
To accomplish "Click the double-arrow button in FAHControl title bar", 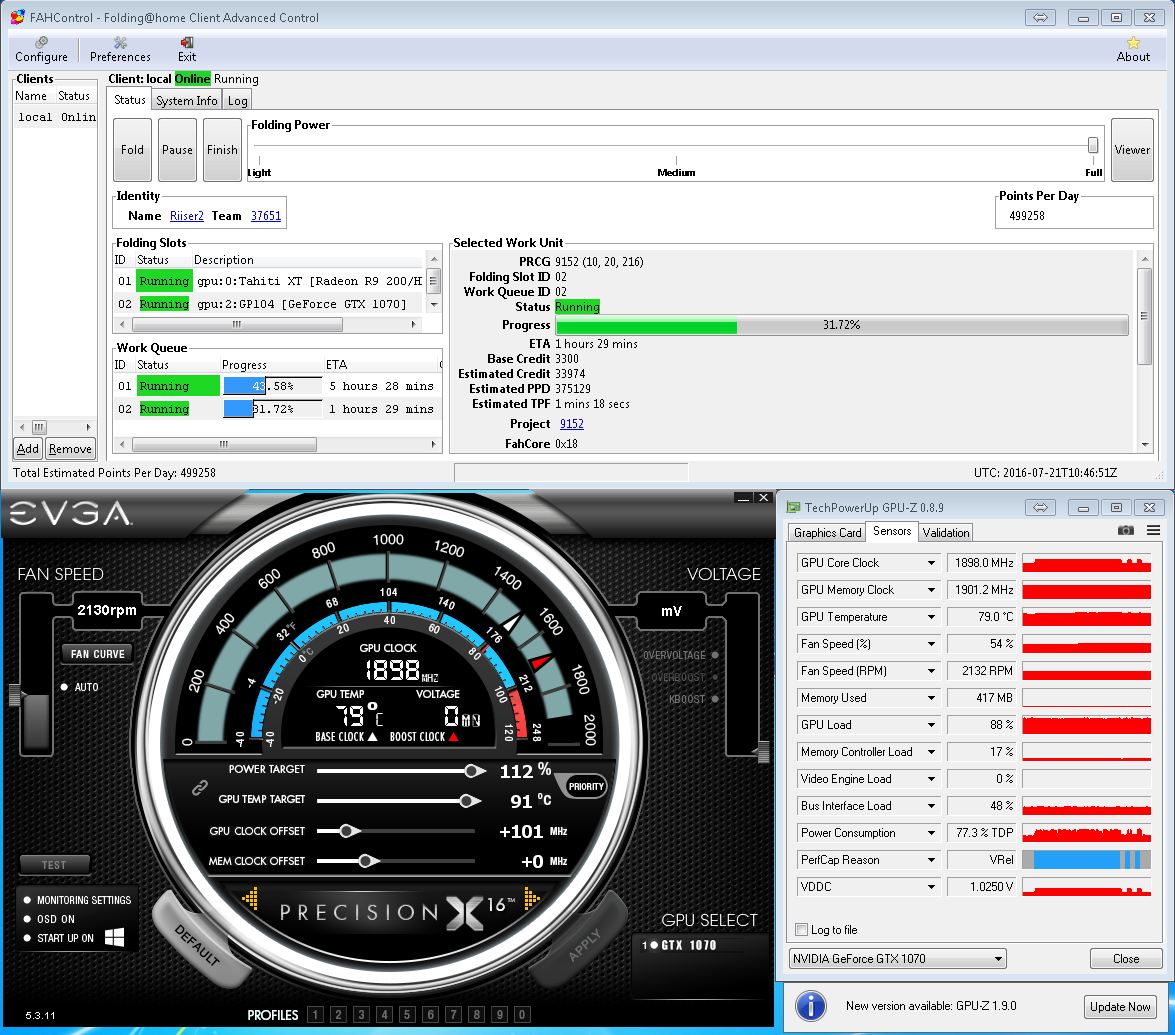I will point(1040,17).
